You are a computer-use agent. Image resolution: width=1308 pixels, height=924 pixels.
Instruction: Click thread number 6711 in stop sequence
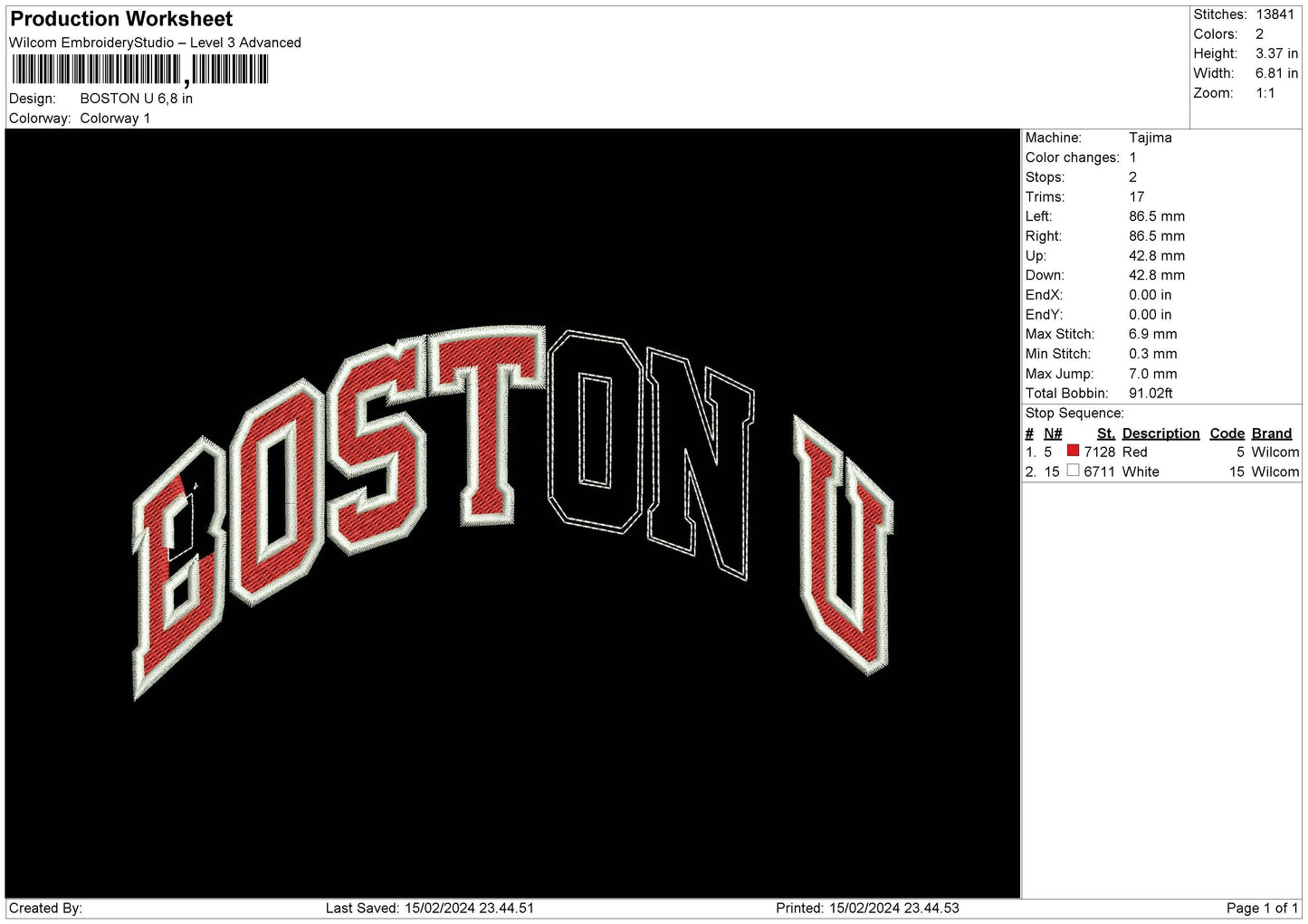(x=1100, y=472)
